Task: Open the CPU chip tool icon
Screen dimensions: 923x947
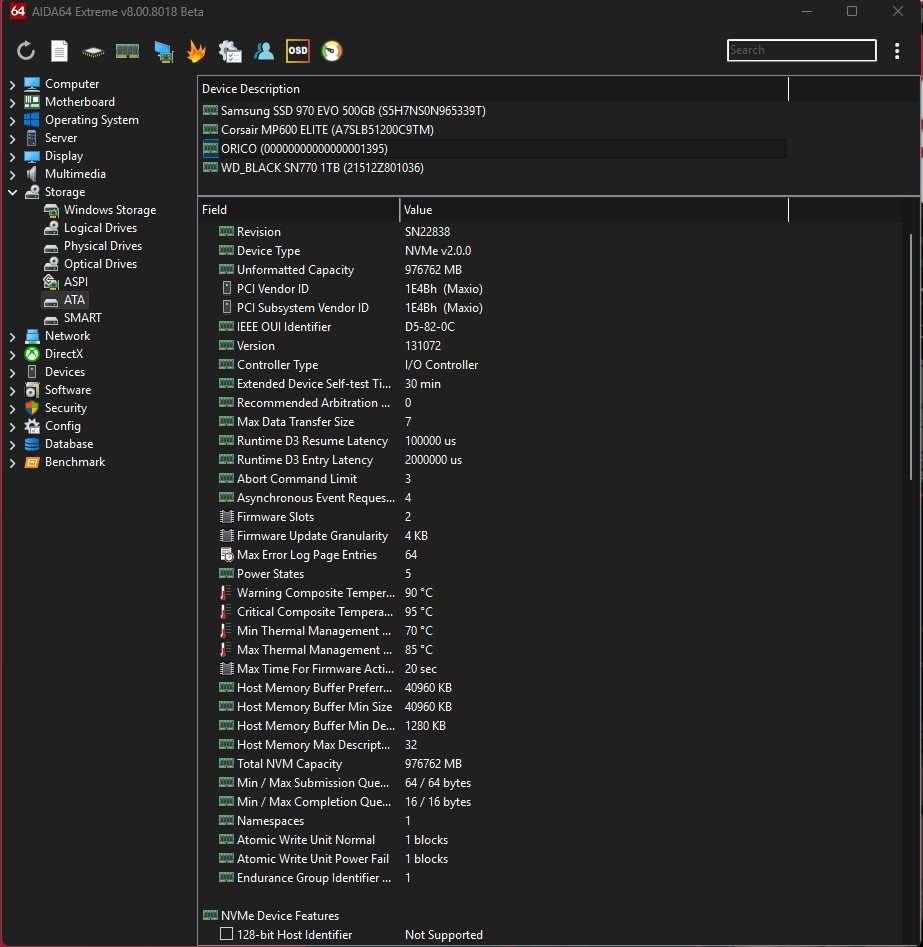Action: 93,51
